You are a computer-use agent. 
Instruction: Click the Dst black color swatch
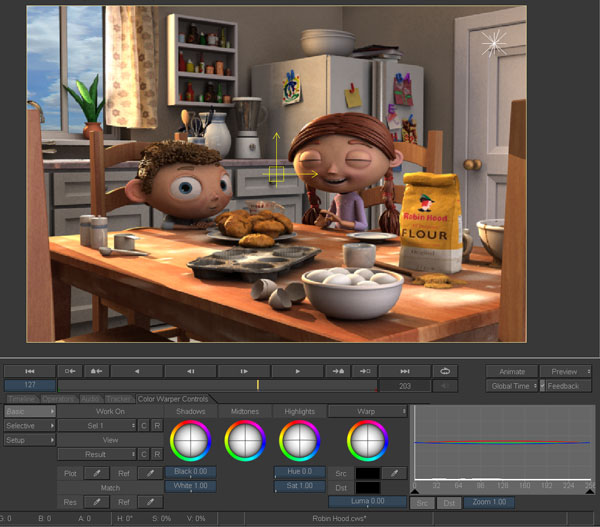click(x=368, y=488)
